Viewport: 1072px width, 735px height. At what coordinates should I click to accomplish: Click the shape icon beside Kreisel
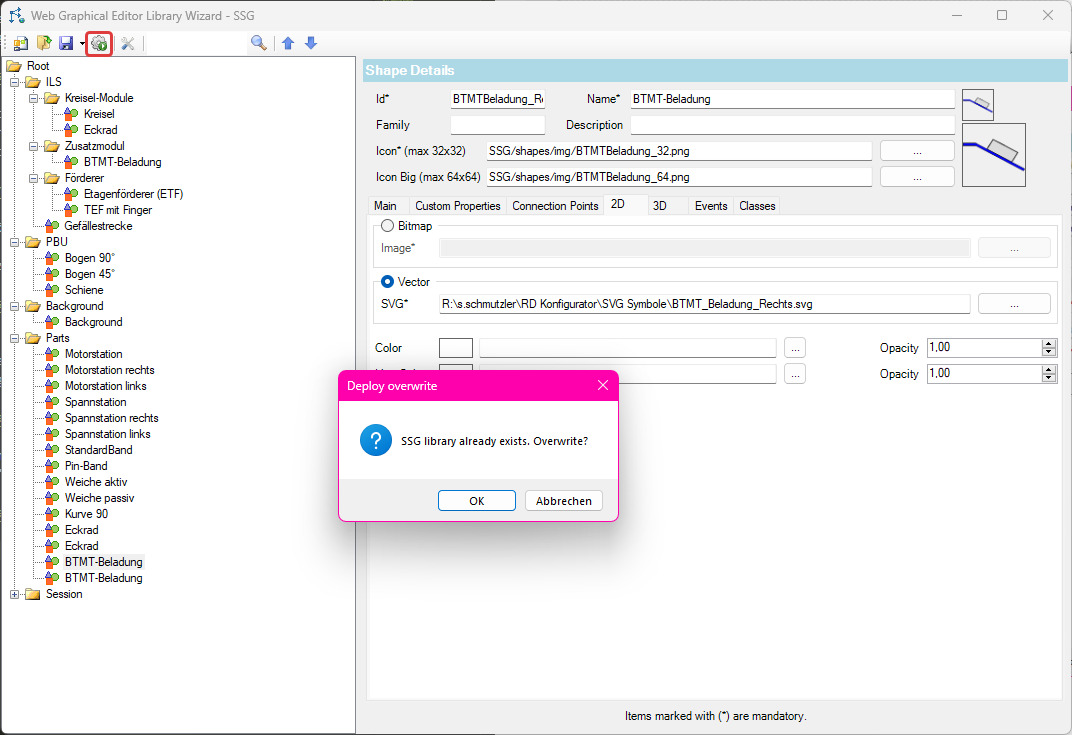click(71, 113)
